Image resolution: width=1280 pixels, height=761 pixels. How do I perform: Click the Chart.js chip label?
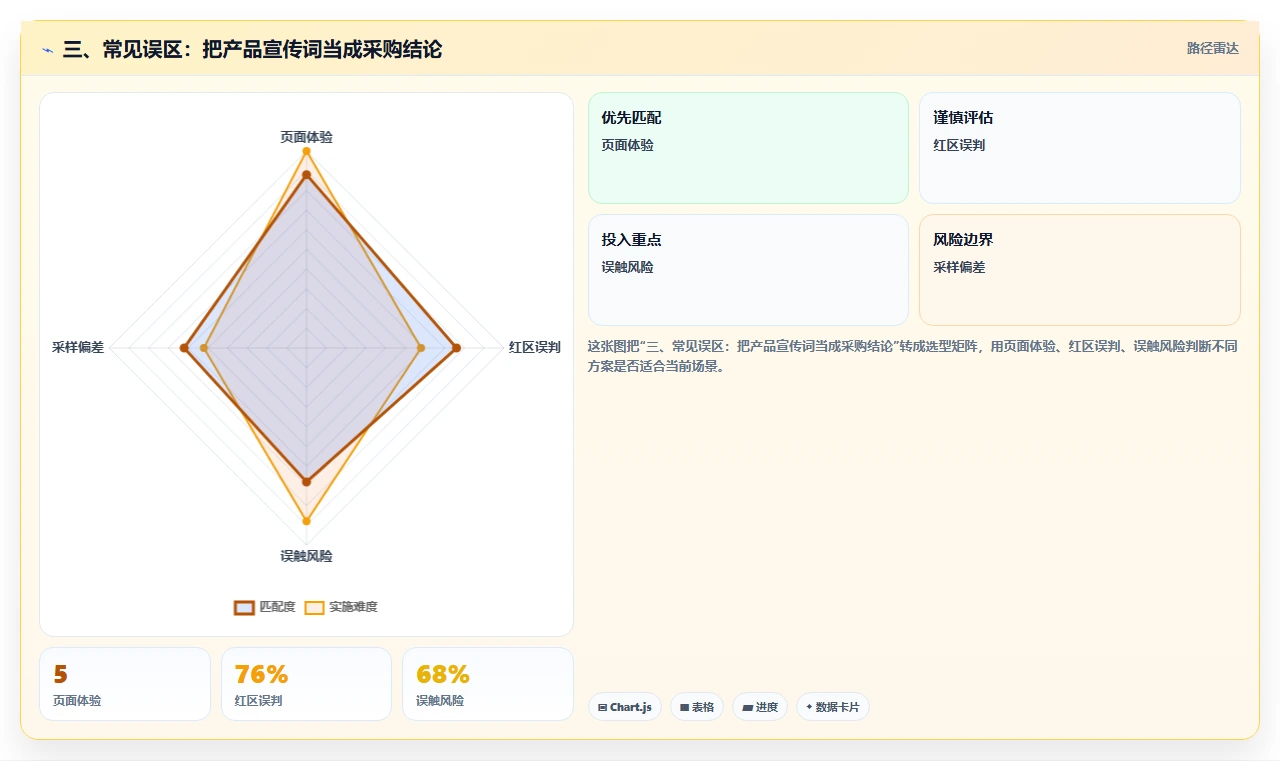click(x=631, y=707)
